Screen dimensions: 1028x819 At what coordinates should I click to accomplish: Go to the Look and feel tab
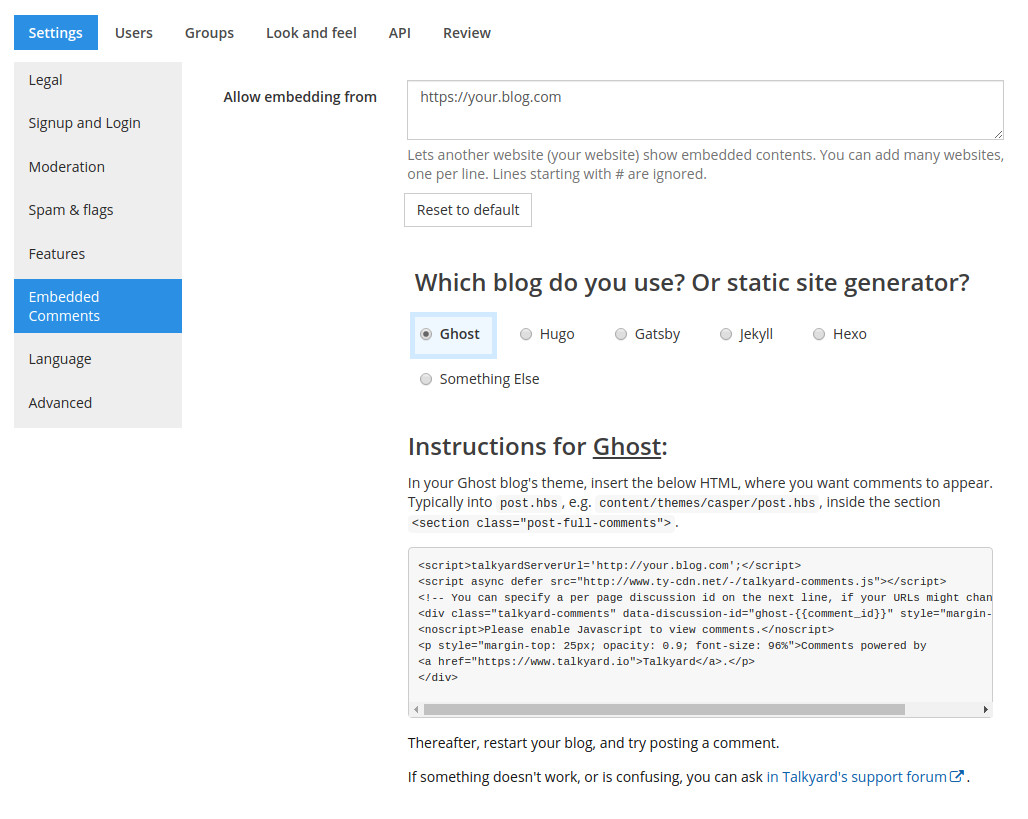pyautogui.click(x=311, y=33)
